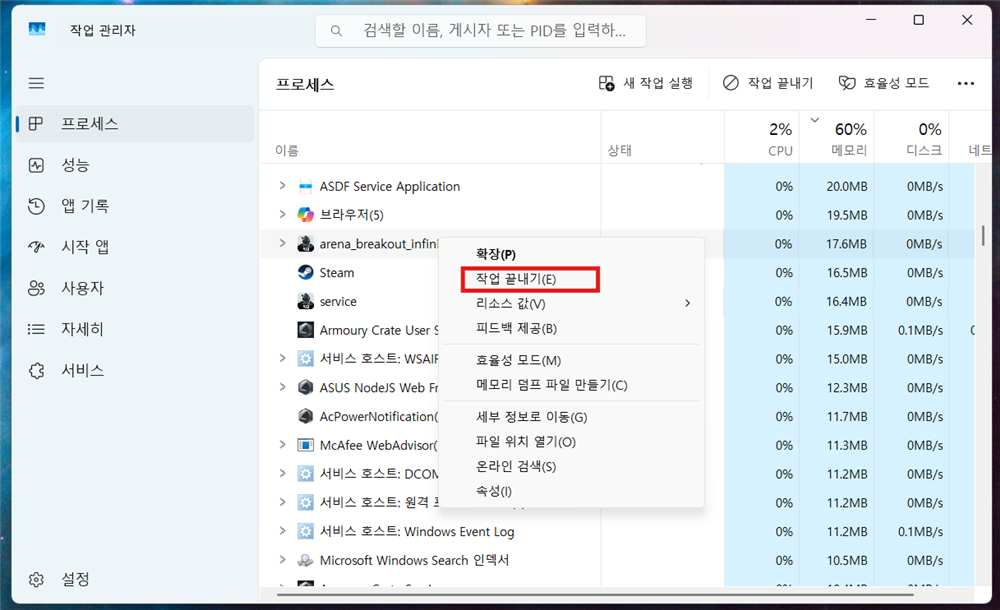The width and height of the screenshot is (1000, 610).
Task: Open the 앱 기록 (App history) page
Action: point(135,206)
